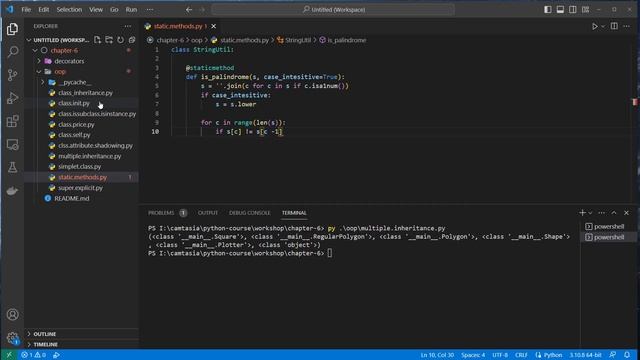Toggle the secondary side bar layout button
The height and width of the screenshot is (360, 640).
(x=573, y=9)
